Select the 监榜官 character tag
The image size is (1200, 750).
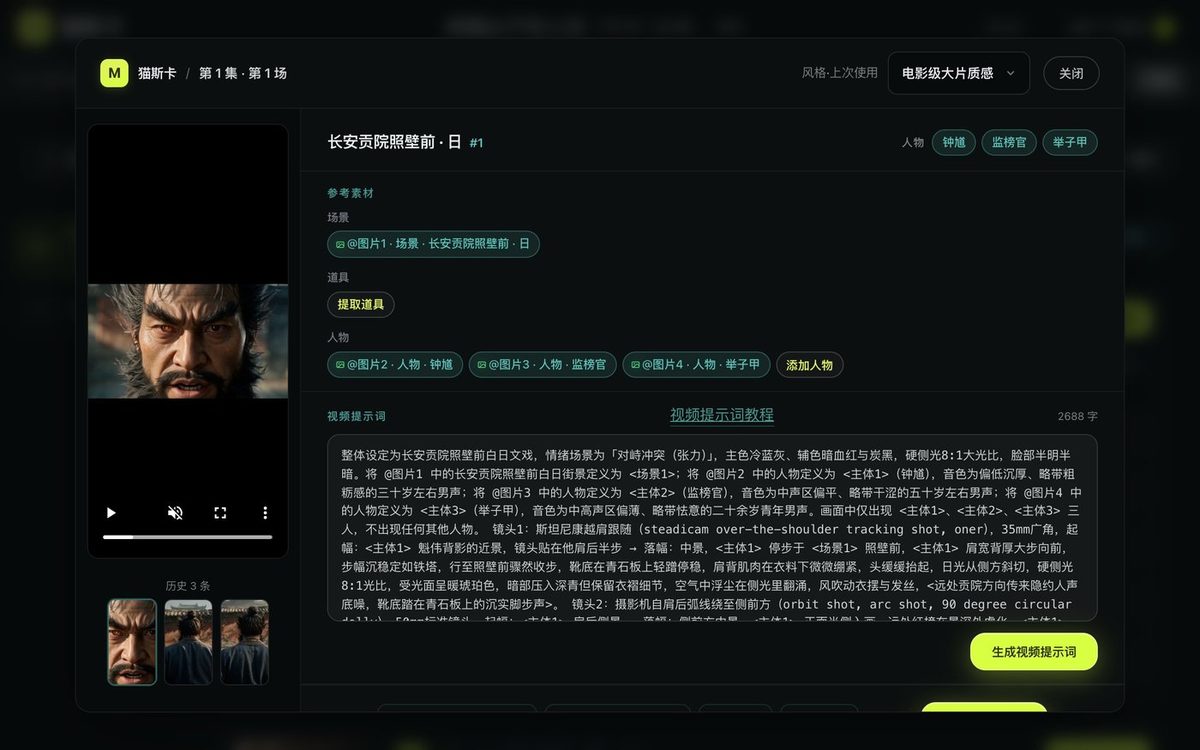click(x=1009, y=142)
